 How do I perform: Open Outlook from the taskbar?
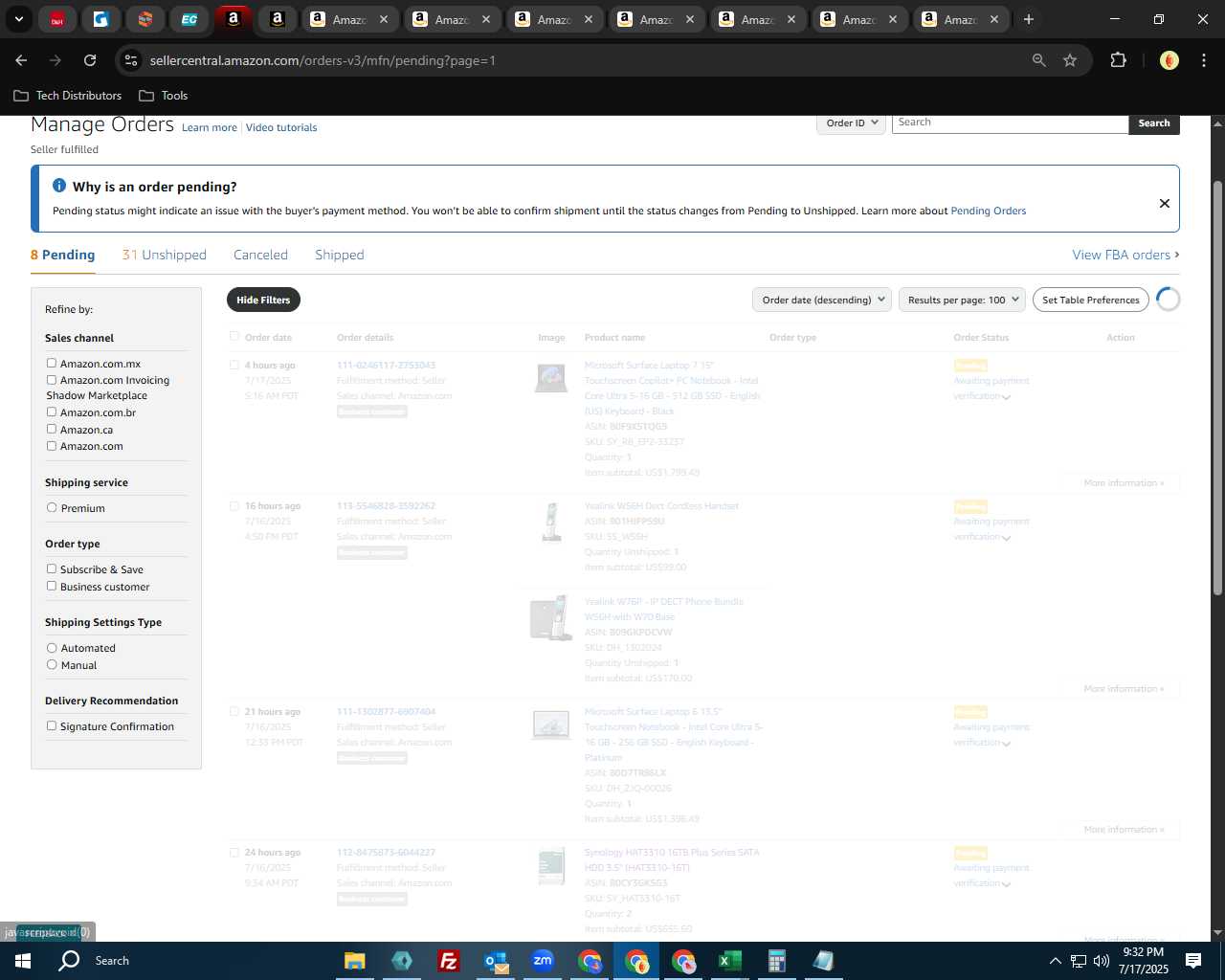496,961
